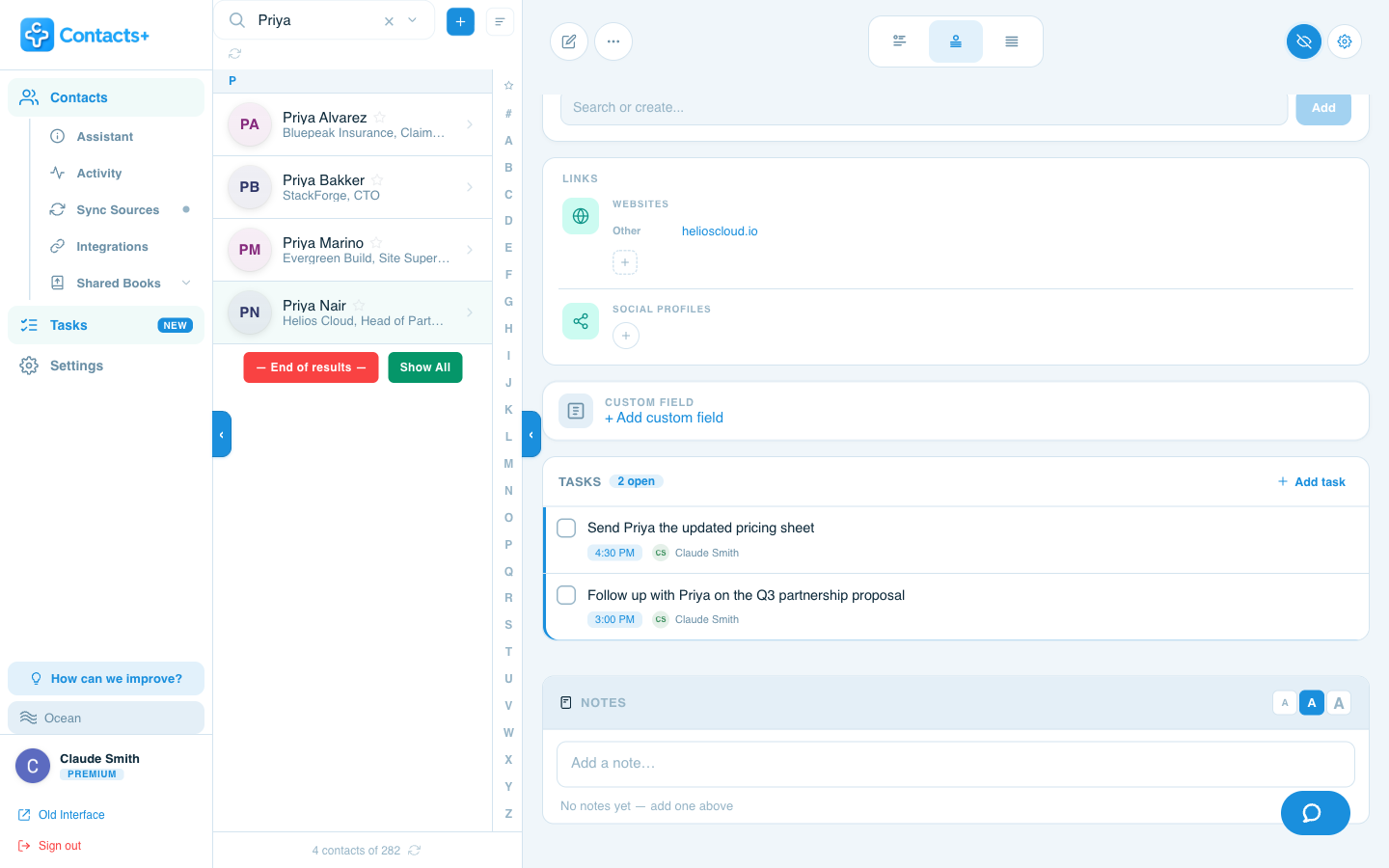
Task: Open Priya Bakker row chevron
Action: 470,187
